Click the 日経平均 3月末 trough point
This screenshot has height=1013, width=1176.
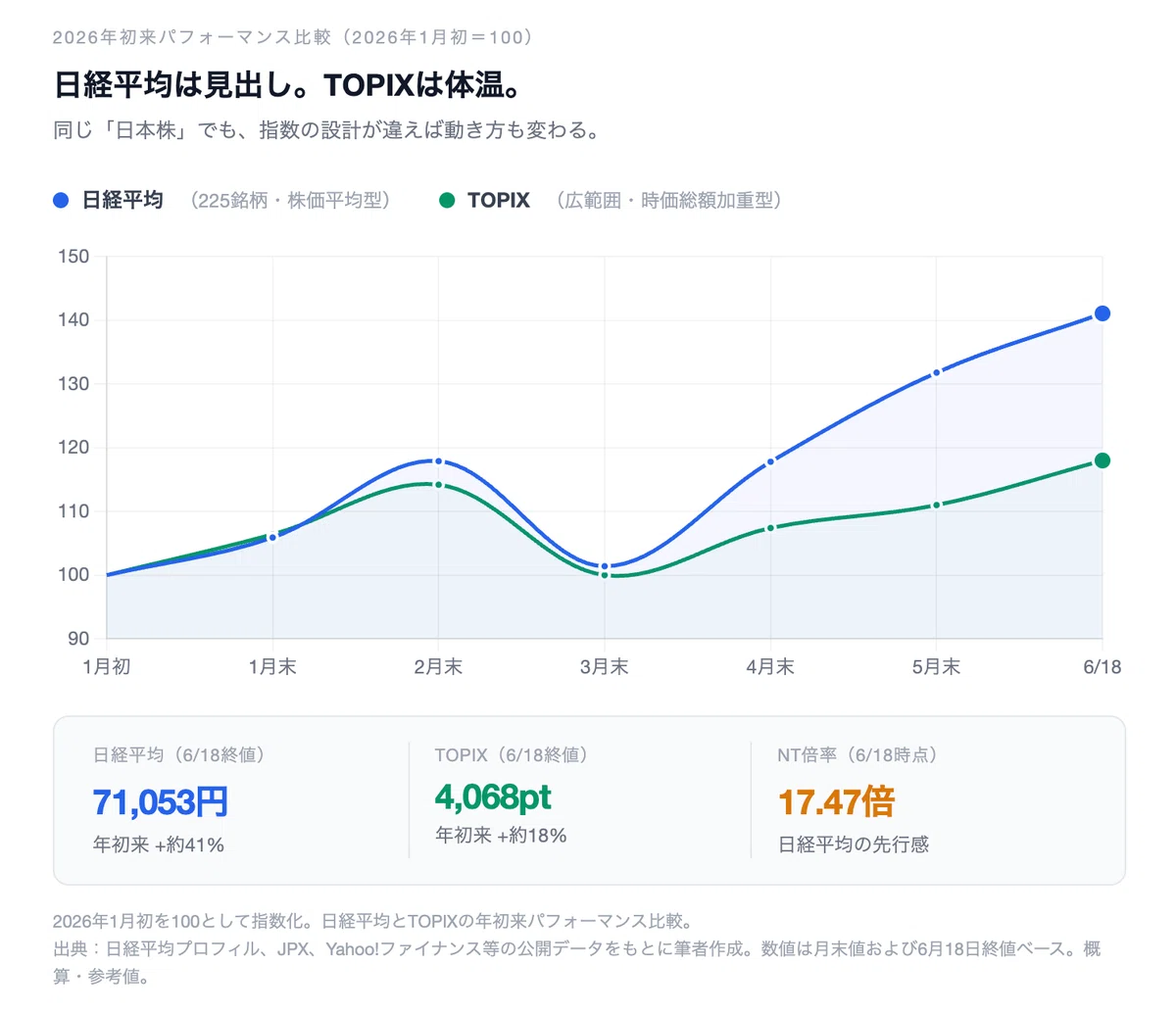(605, 566)
